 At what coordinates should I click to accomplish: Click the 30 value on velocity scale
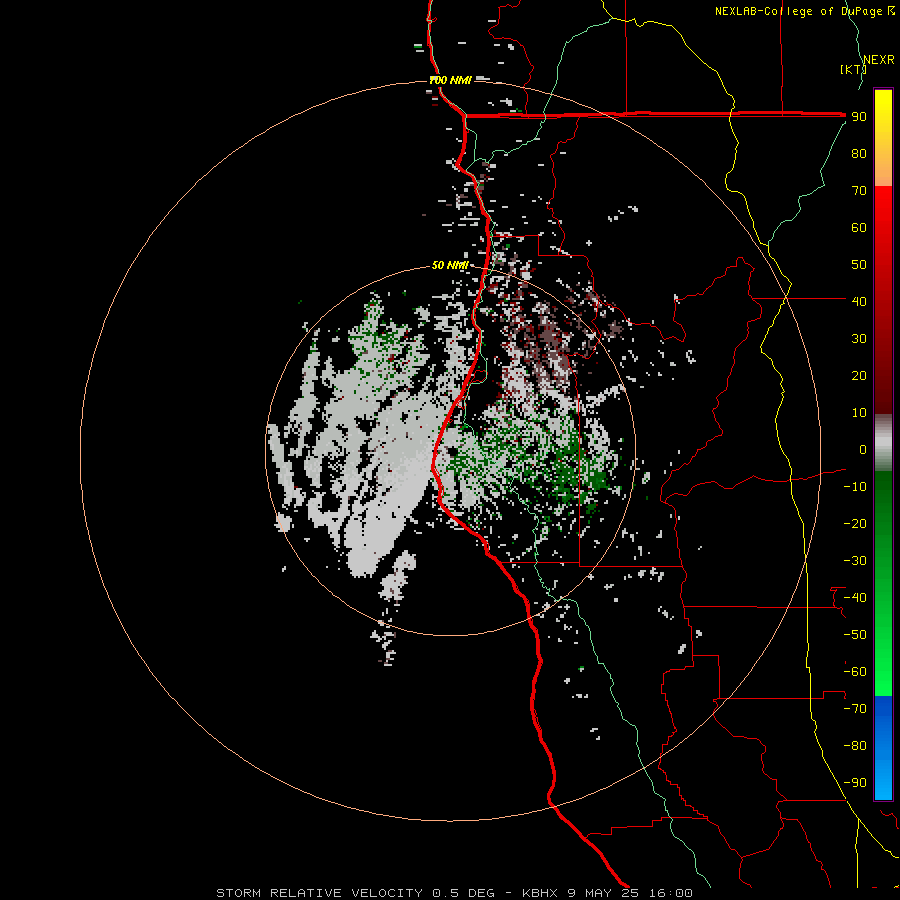pyautogui.click(x=859, y=339)
